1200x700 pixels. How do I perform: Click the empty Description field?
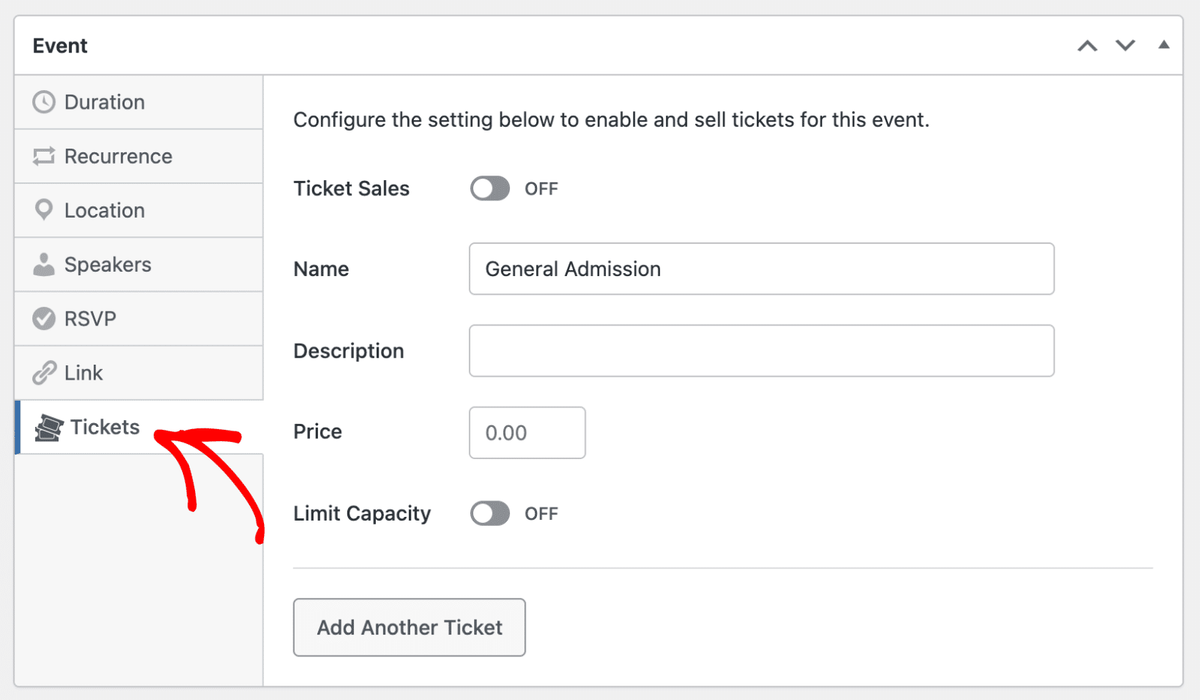coord(762,351)
